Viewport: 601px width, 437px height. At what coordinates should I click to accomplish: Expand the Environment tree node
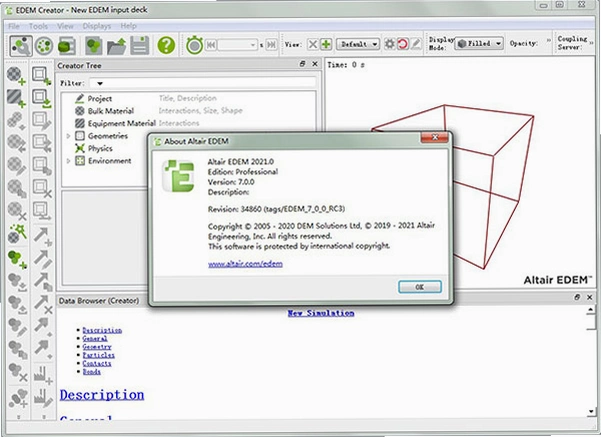coord(68,161)
